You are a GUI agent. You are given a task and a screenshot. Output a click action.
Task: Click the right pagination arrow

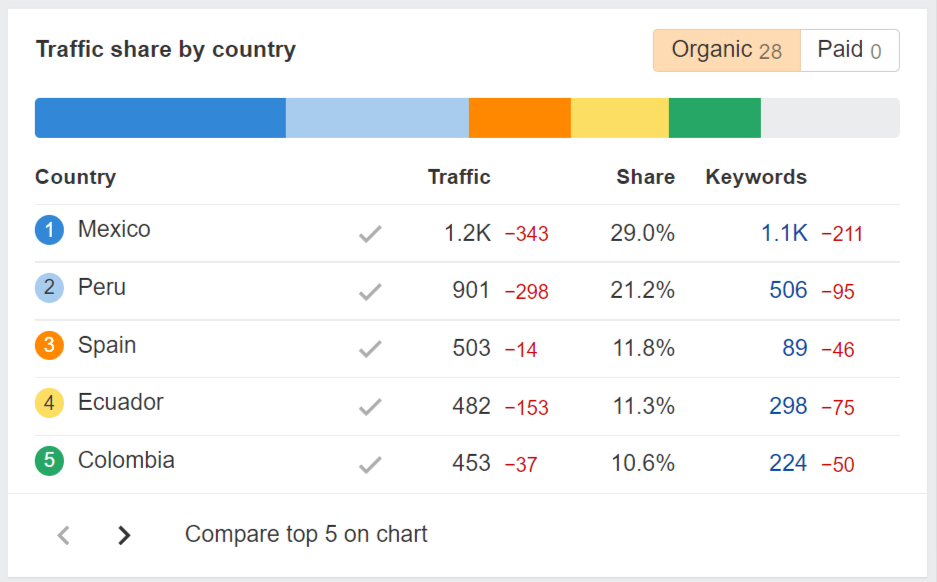[x=124, y=535]
